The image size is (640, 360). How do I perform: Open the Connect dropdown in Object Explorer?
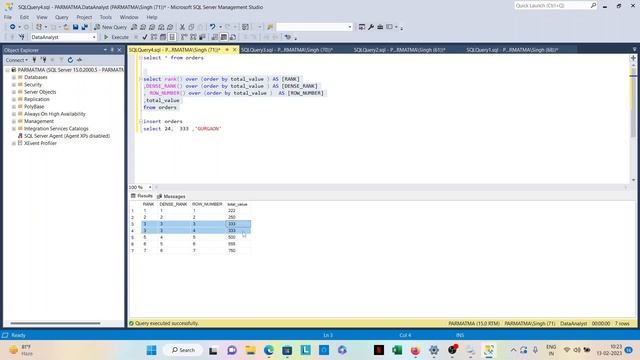pos(17,60)
